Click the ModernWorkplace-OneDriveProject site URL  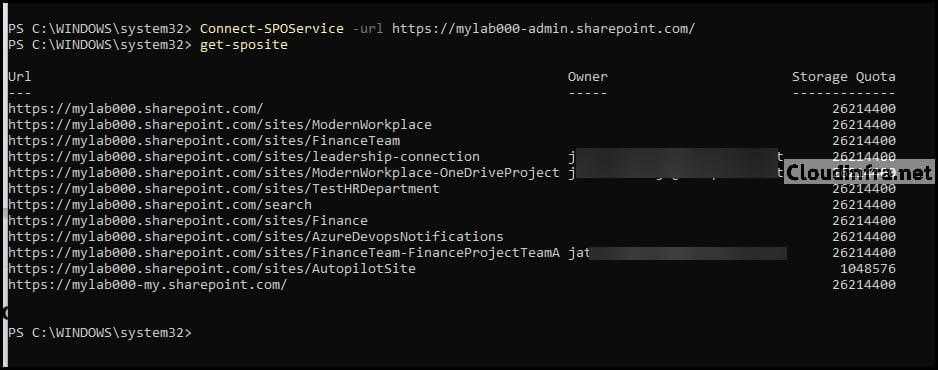(x=284, y=173)
